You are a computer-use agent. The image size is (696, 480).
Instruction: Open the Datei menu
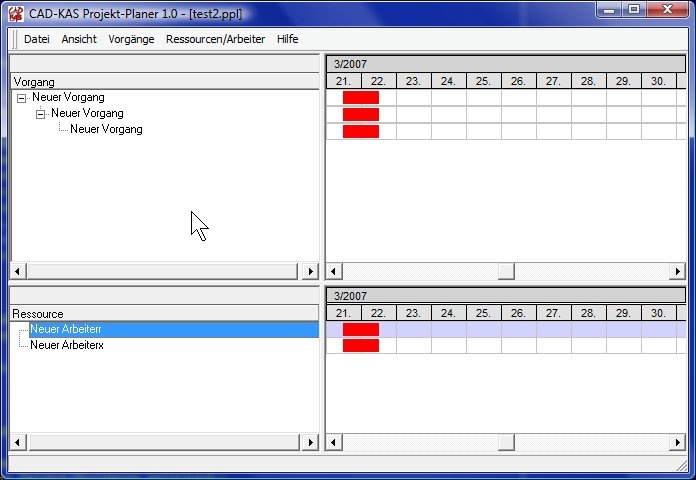[36, 39]
